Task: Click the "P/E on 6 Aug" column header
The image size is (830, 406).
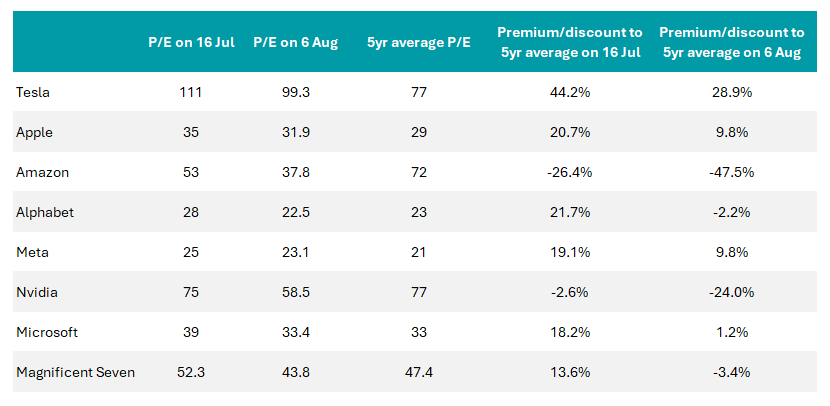Action: (x=295, y=43)
